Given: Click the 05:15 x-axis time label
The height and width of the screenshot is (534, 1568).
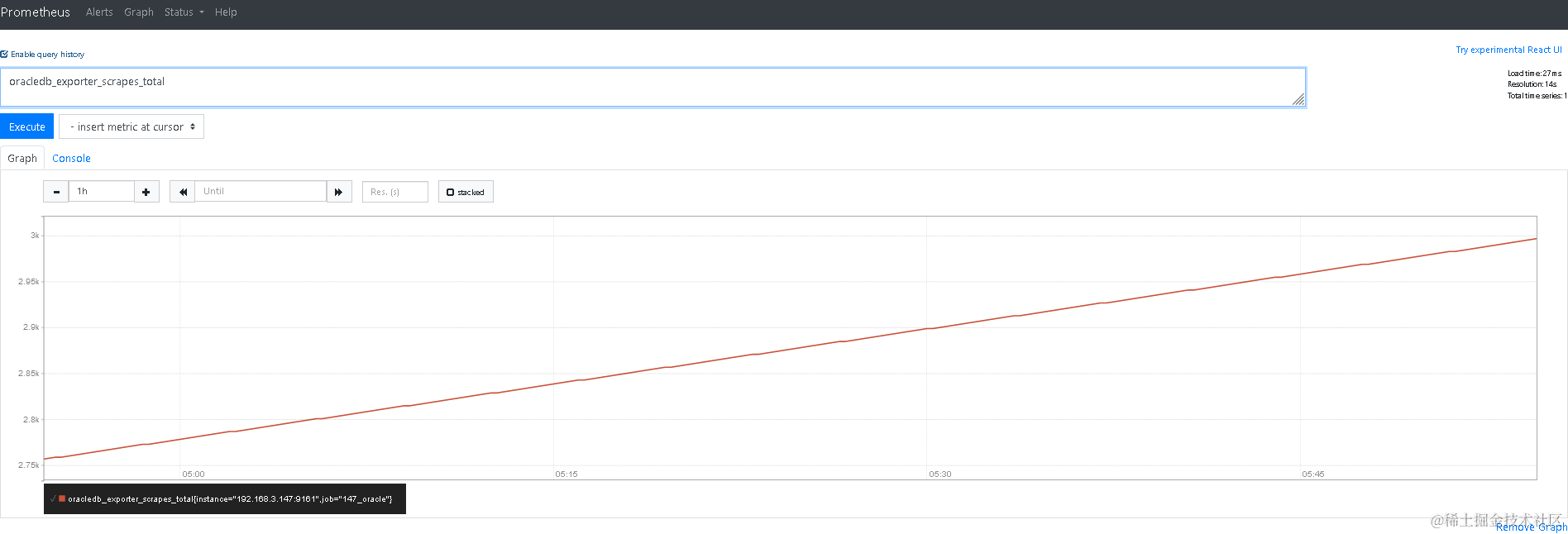Looking at the screenshot, I should pos(566,474).
